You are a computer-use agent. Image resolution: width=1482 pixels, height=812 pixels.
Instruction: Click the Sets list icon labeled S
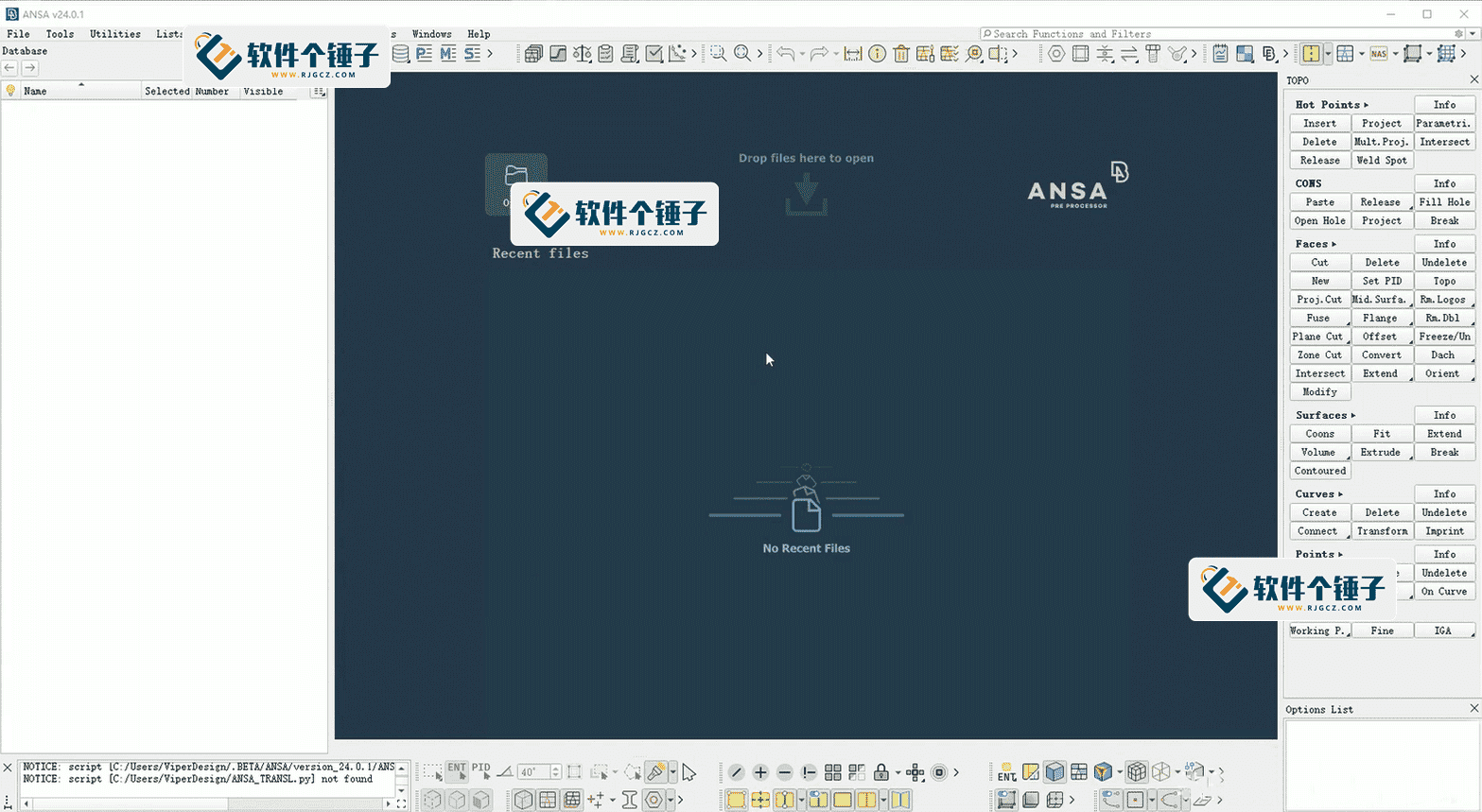(x=472, y=54)
